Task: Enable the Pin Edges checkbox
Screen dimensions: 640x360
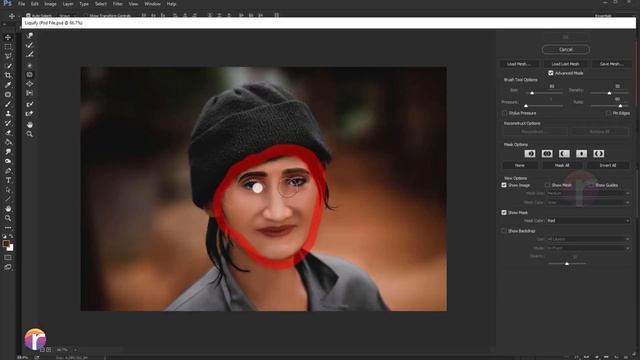Action: [x=609, y=113]
